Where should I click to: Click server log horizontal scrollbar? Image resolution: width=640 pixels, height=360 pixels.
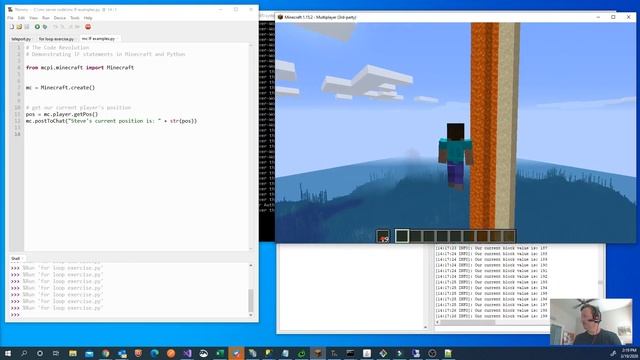467,322
